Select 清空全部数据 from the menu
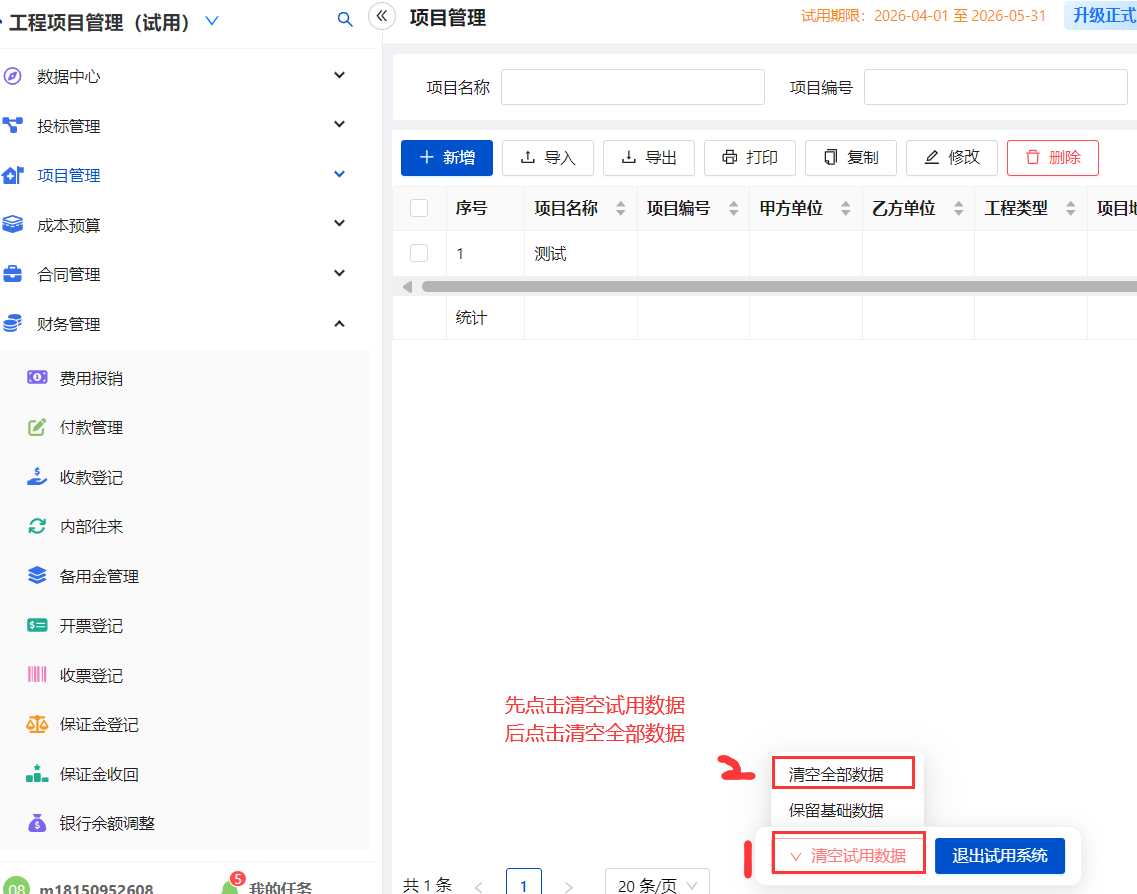 click(836, 774)
